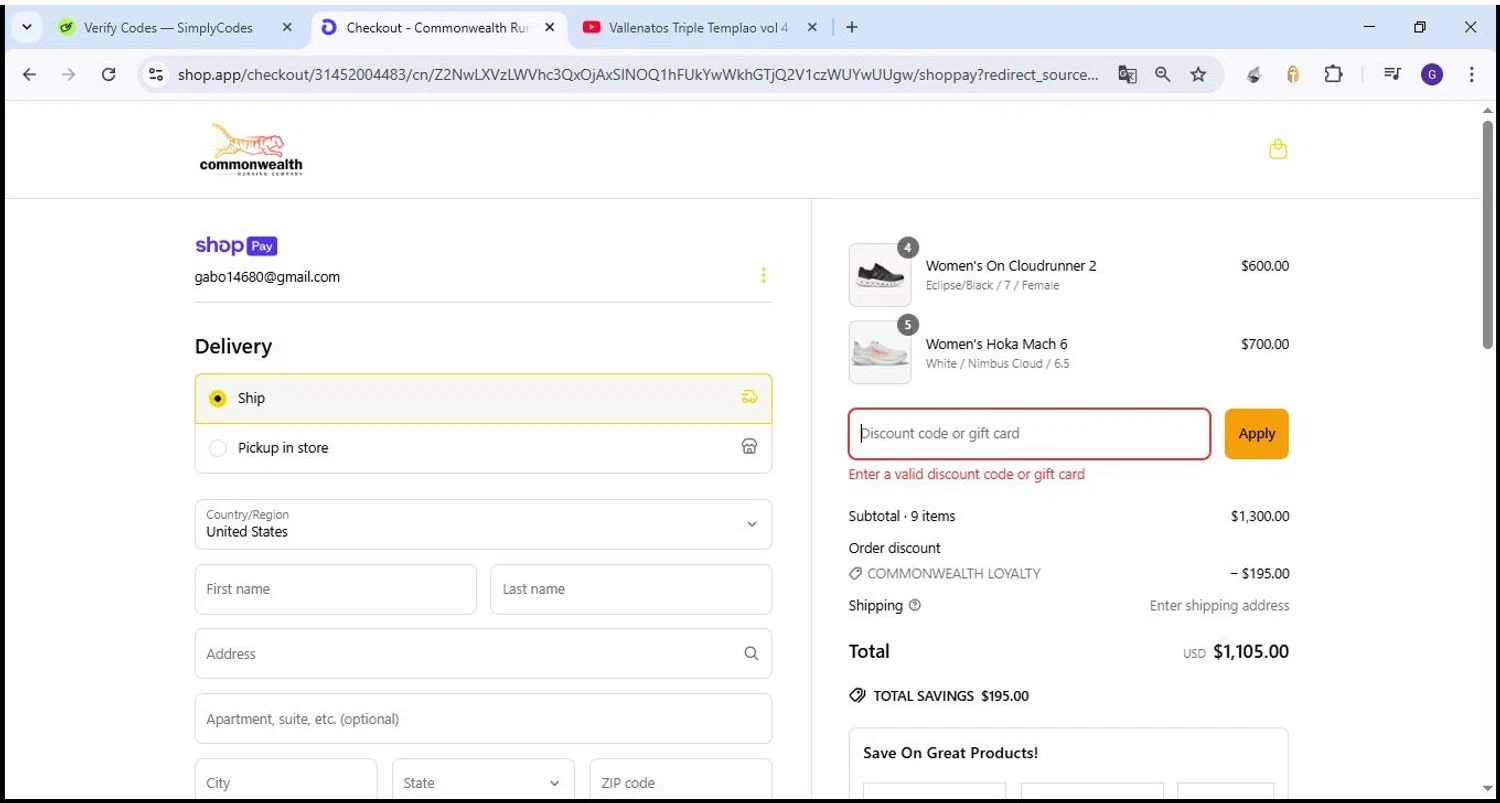This screenshot has width=1500, height=803.
Task: Open the browser zoom magnifier icon
Action: tap(1162, 74)
